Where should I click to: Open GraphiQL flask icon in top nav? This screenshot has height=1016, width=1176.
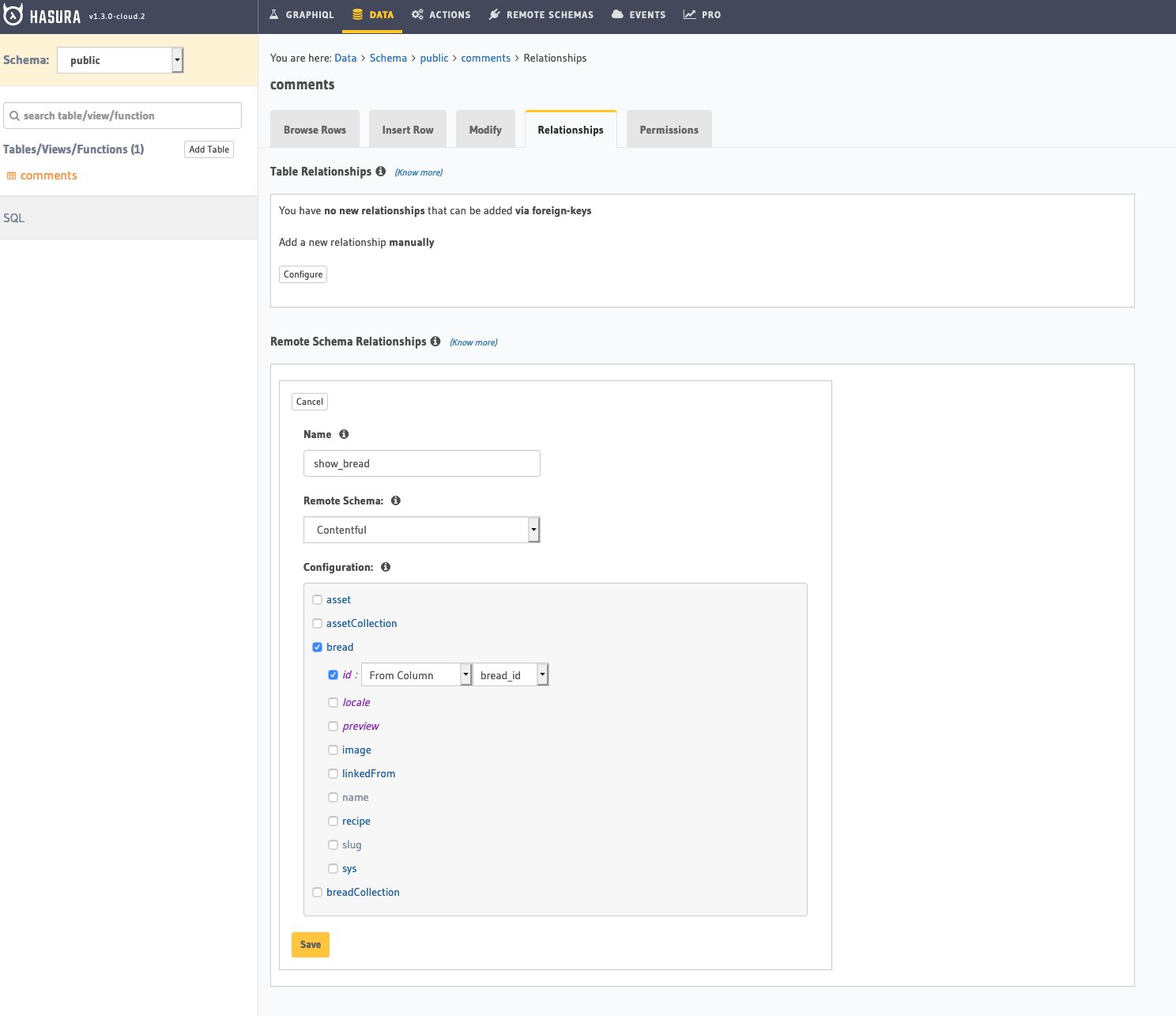tap(274, 14)
